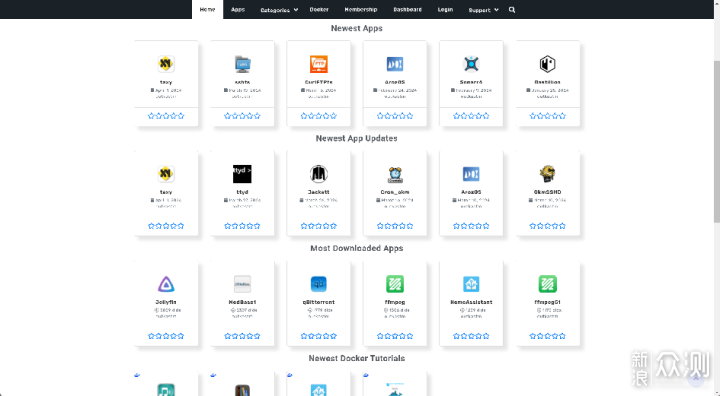Open the Cron alarm clock icon
The width and height of the screenshot is (720, 396).
click(395, 174)
